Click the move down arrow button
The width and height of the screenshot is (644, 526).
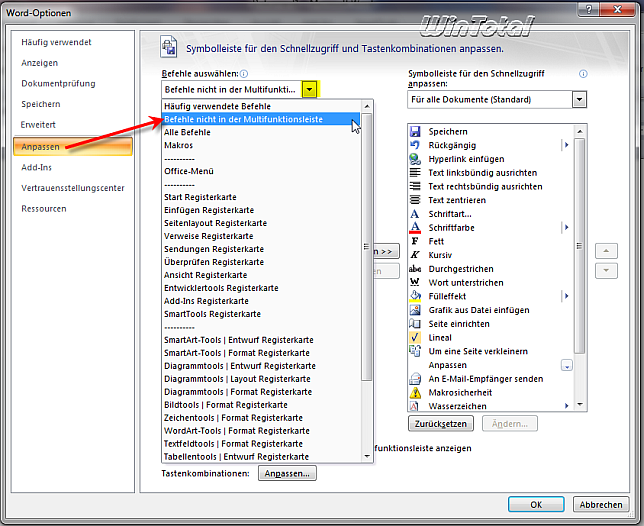606,271
